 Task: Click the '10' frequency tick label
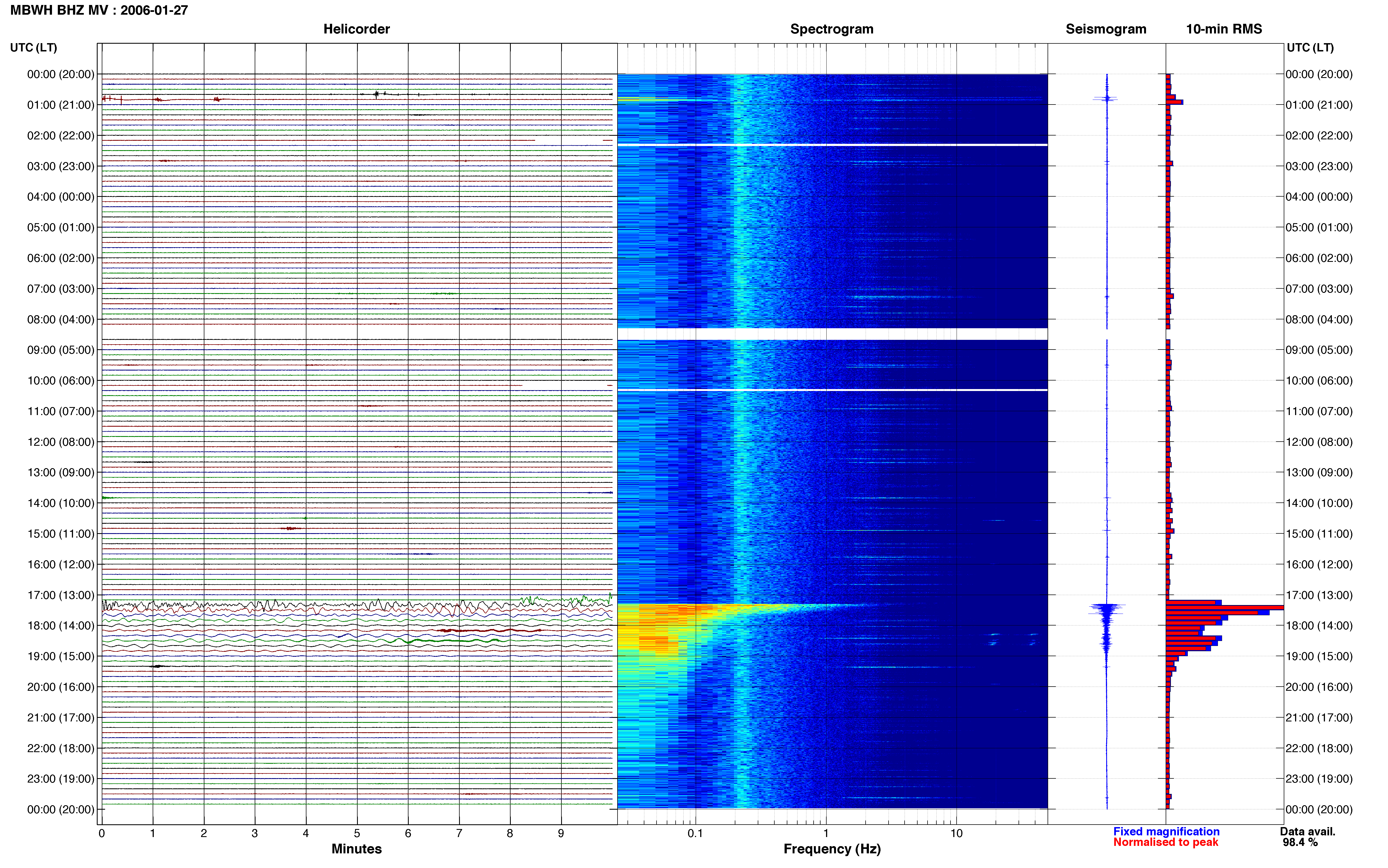pos(956,833)
